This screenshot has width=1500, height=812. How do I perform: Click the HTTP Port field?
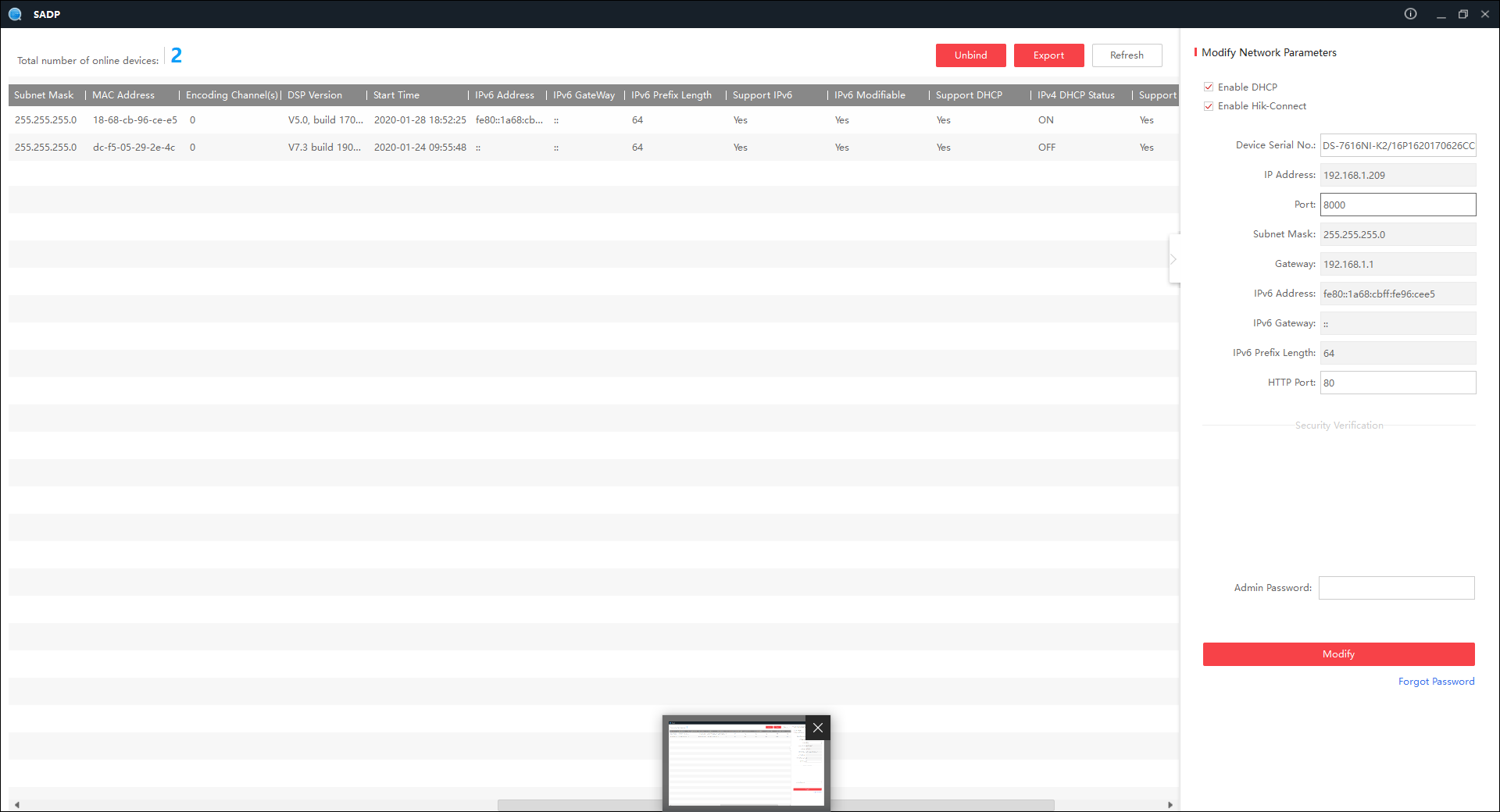(x=1398, y=383)
